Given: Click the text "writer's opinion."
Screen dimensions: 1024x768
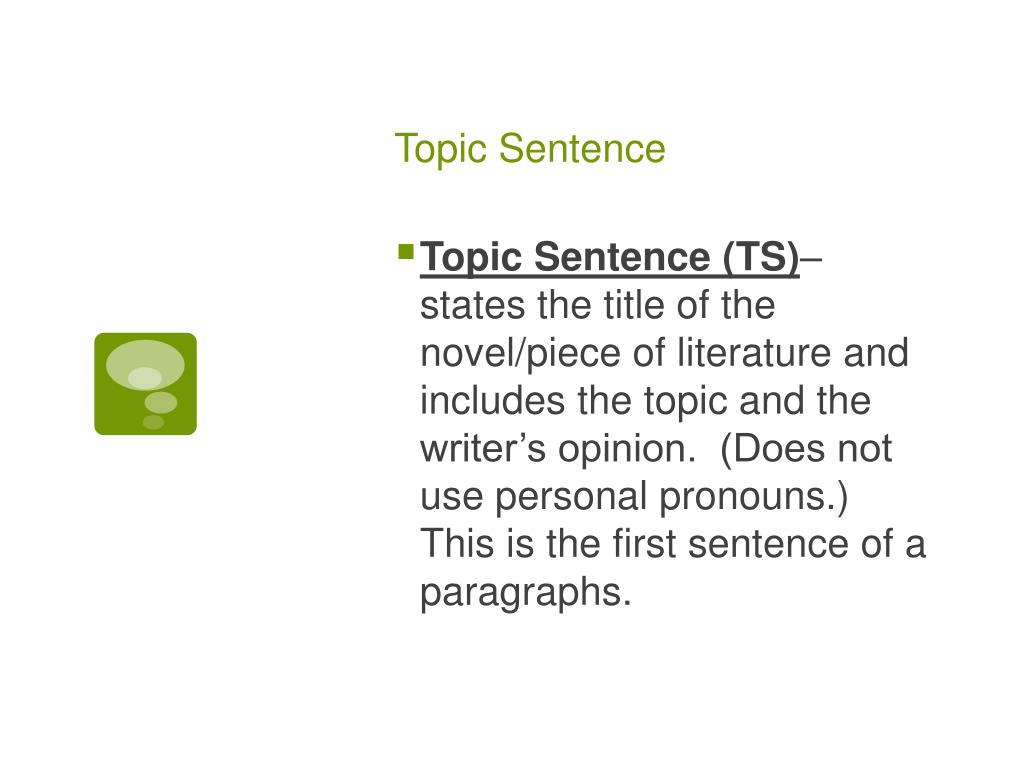Looking at the screenshot, I should (557, 450).
